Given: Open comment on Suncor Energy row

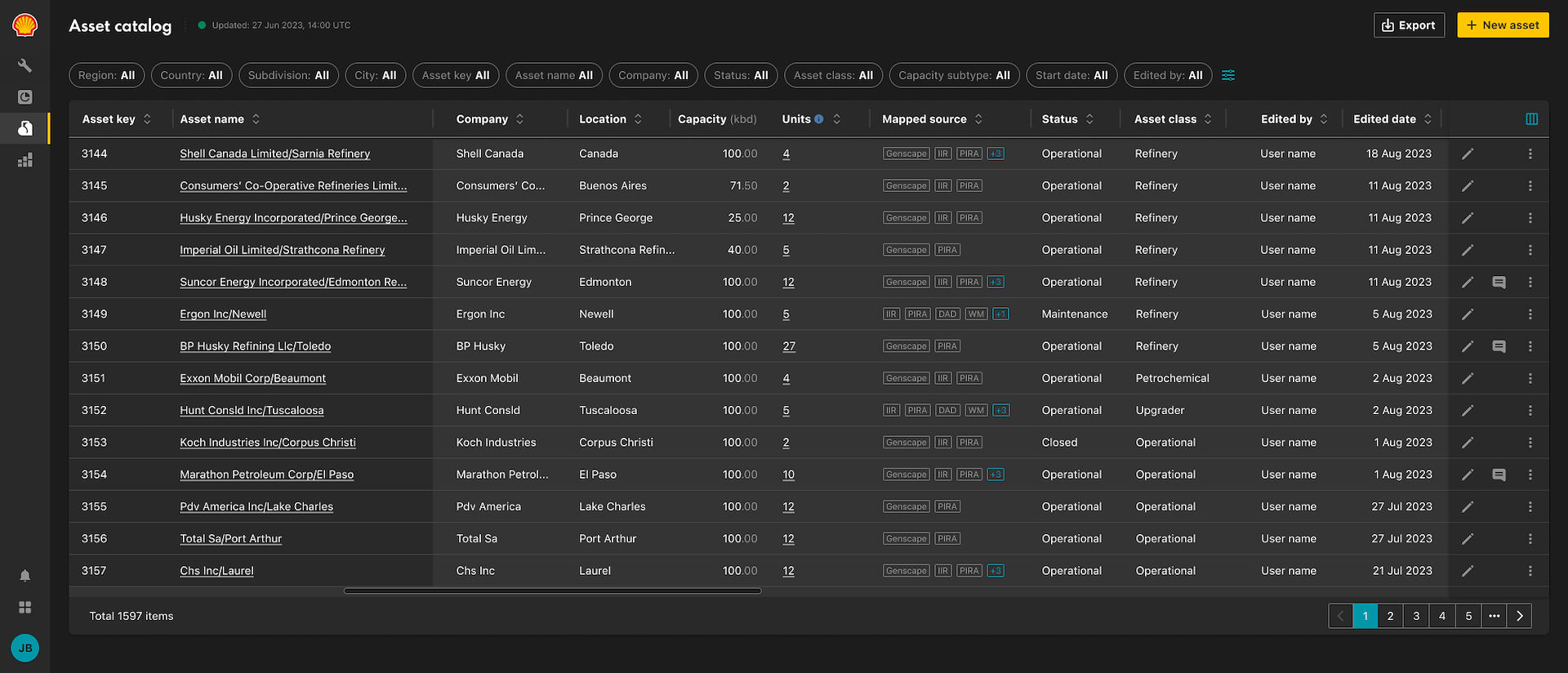Looking at the screenshot, I should point(1499,282).
